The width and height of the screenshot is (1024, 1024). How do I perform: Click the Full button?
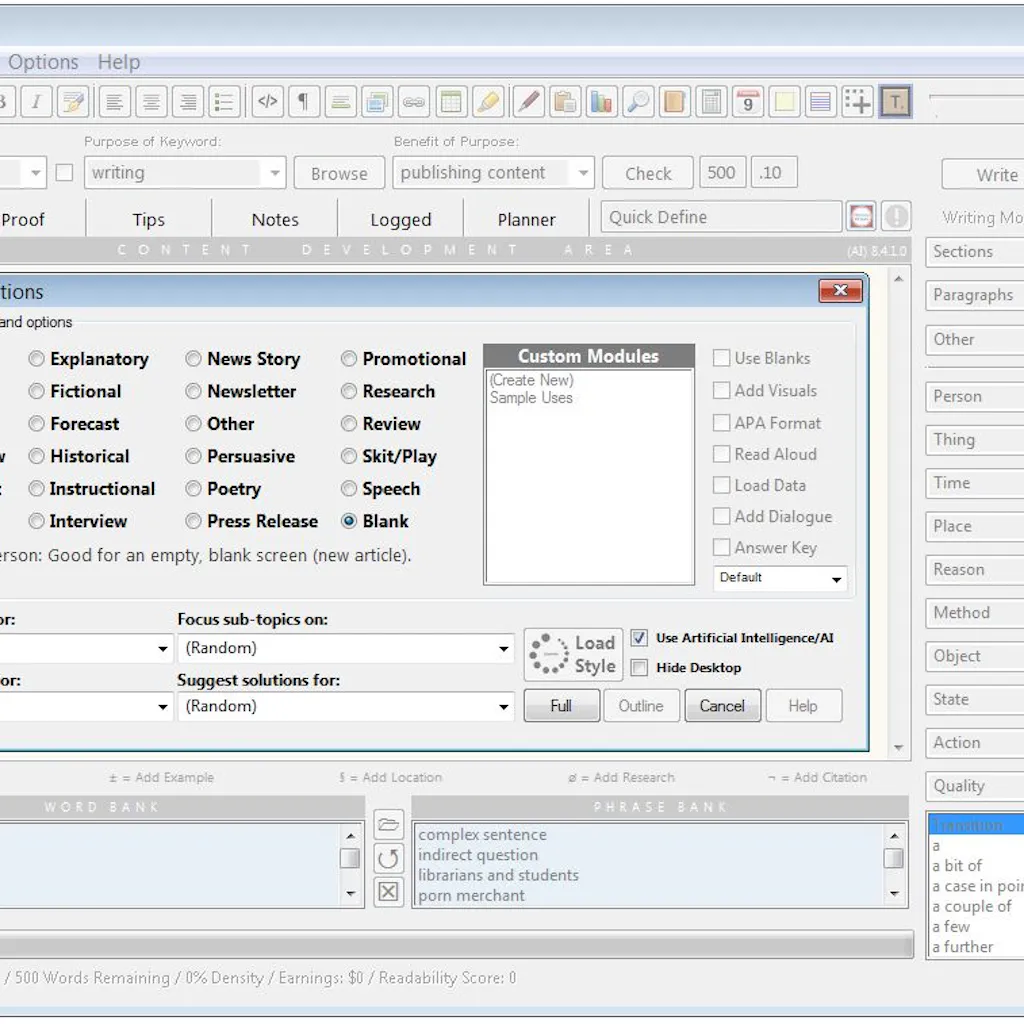[x=561, y=706]
